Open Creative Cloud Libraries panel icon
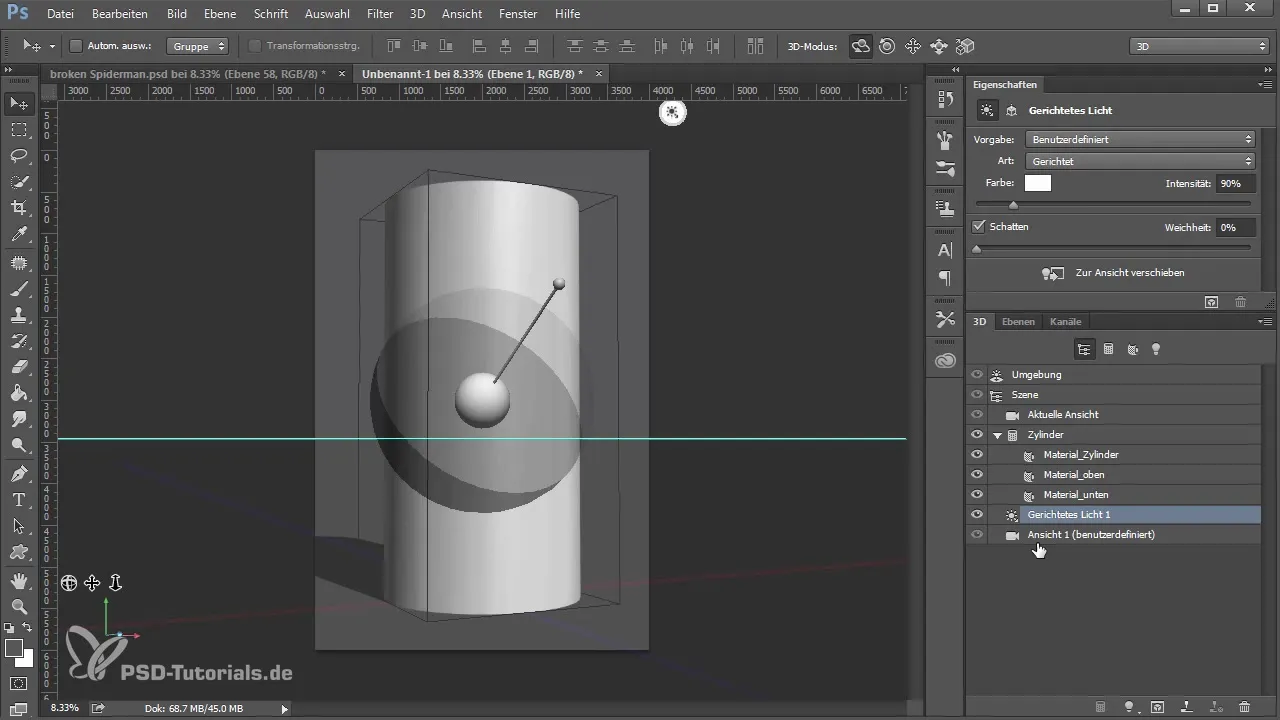Image resolution: width=1280 pixels, height=720 pixels. pyautogui.click(x=945, y=360)
